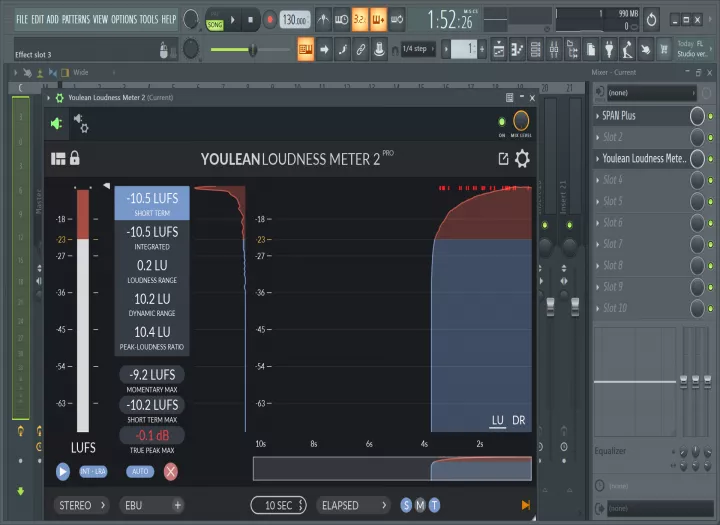This screenshot has height=525, width=720.
Task: Click the blue play button in Youlean meter
Action: (63, 471)
